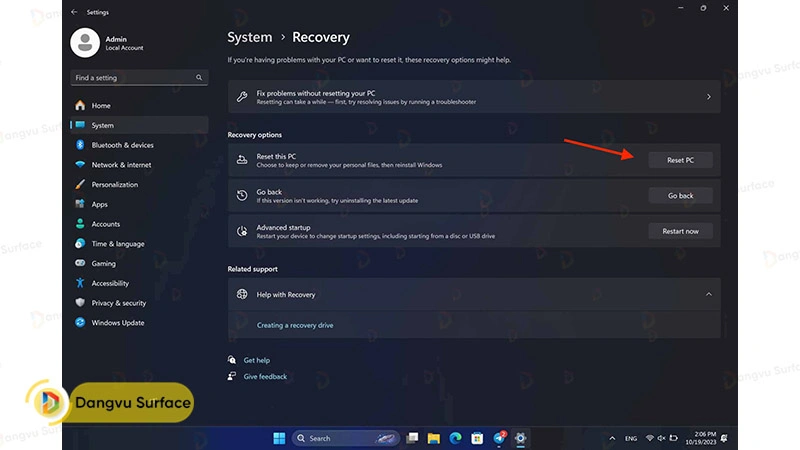Expand Fix problems without resetting your PC
800x450 pixels.
coord(708,97)
